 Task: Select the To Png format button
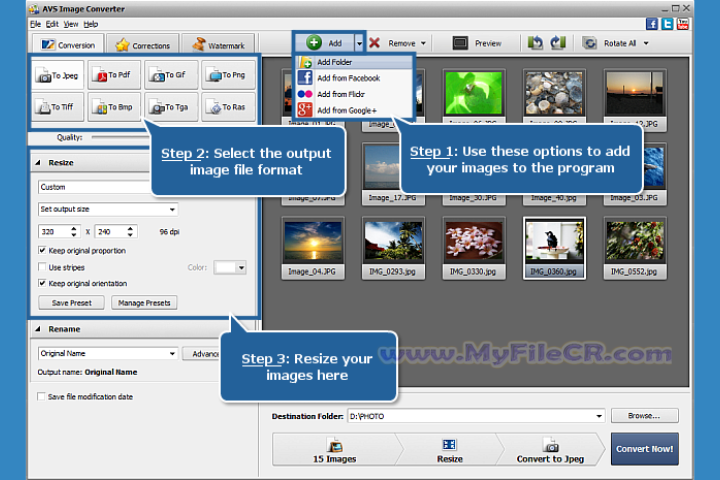tap(228, 75)
